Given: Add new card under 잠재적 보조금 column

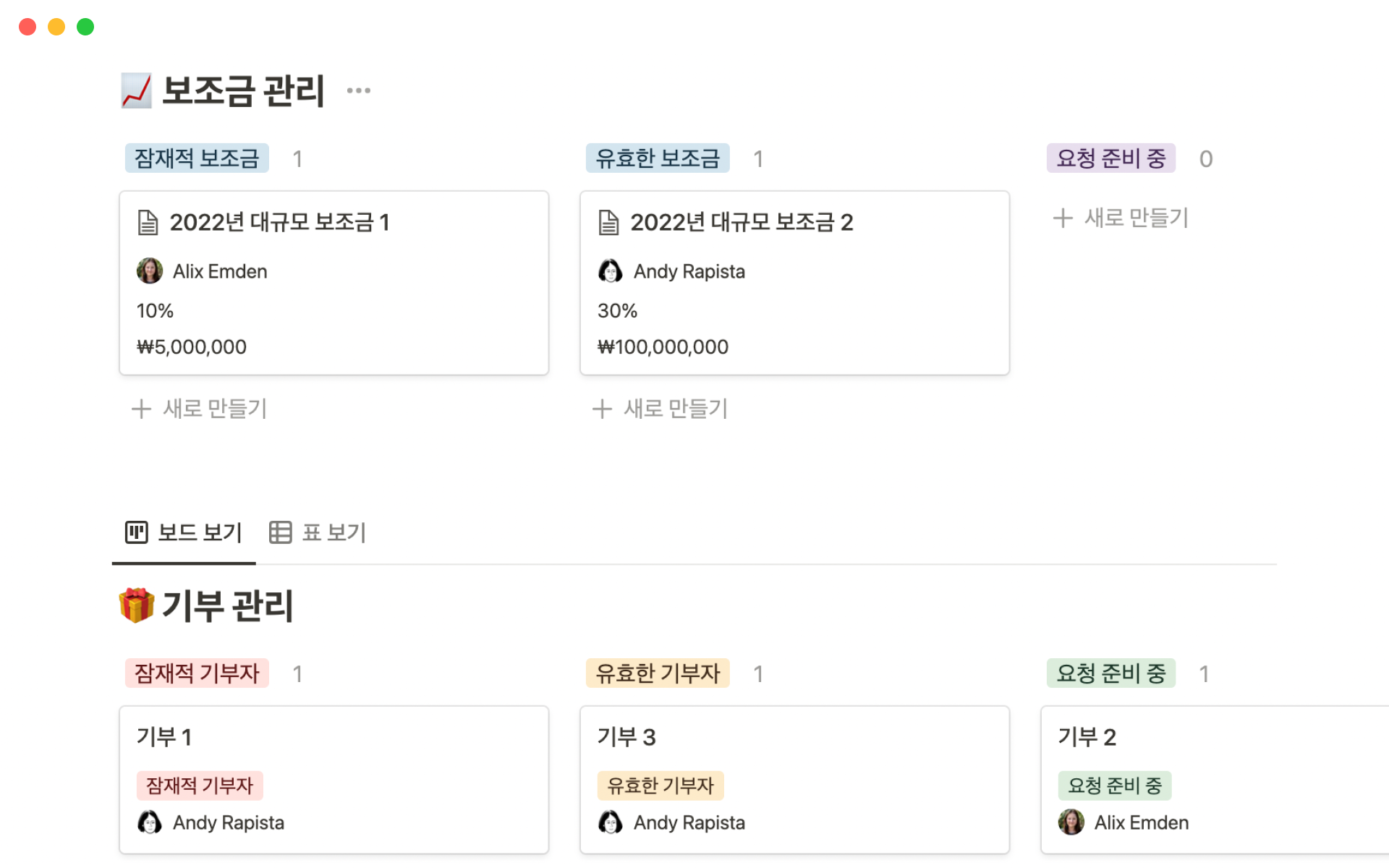Looking at the screenshot, I should [x=200, y=409].
